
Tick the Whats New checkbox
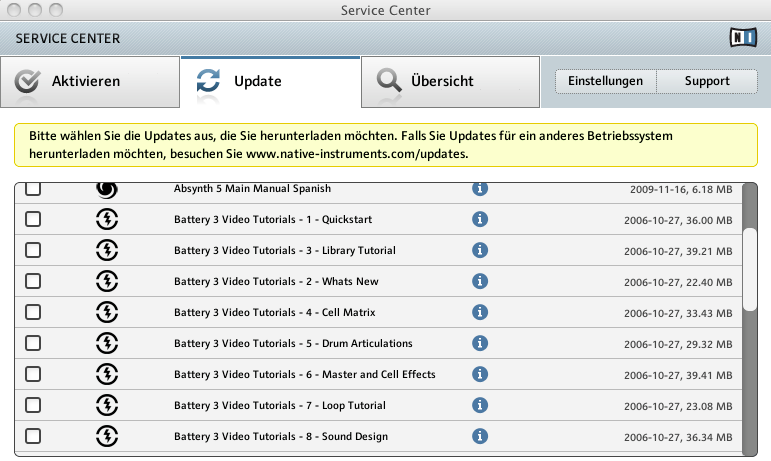[x=33, y=281]
